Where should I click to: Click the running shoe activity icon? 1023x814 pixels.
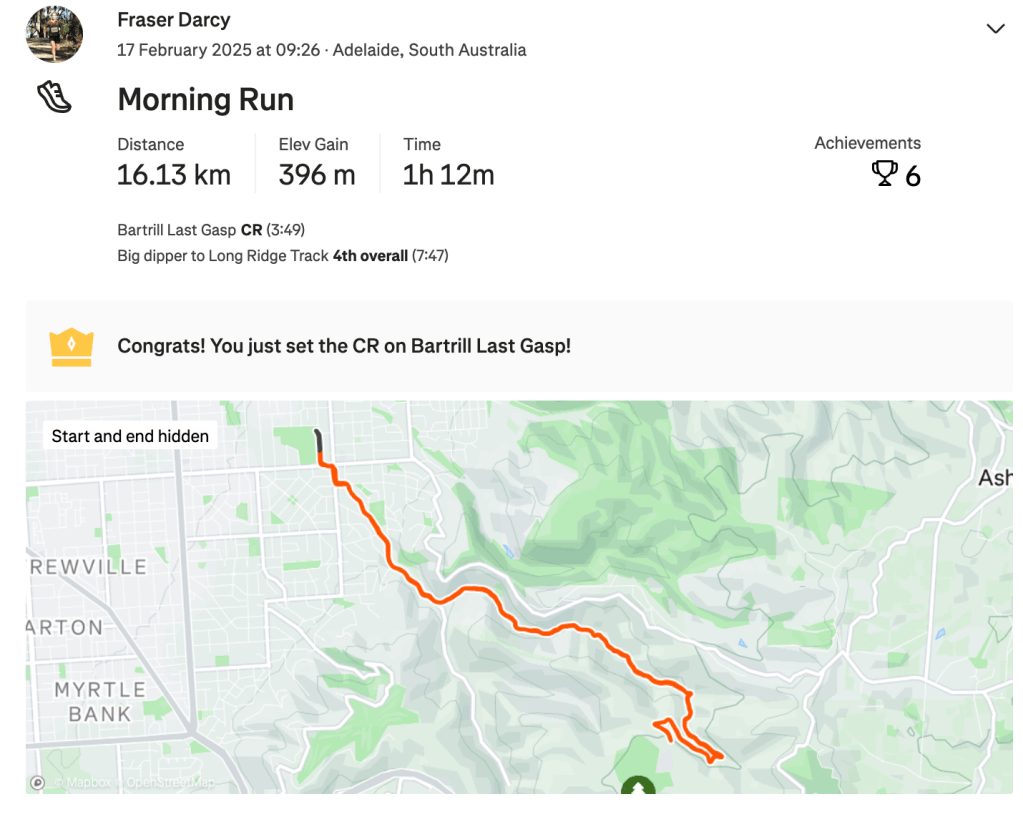pyautogui.click(x=54, y=97)
